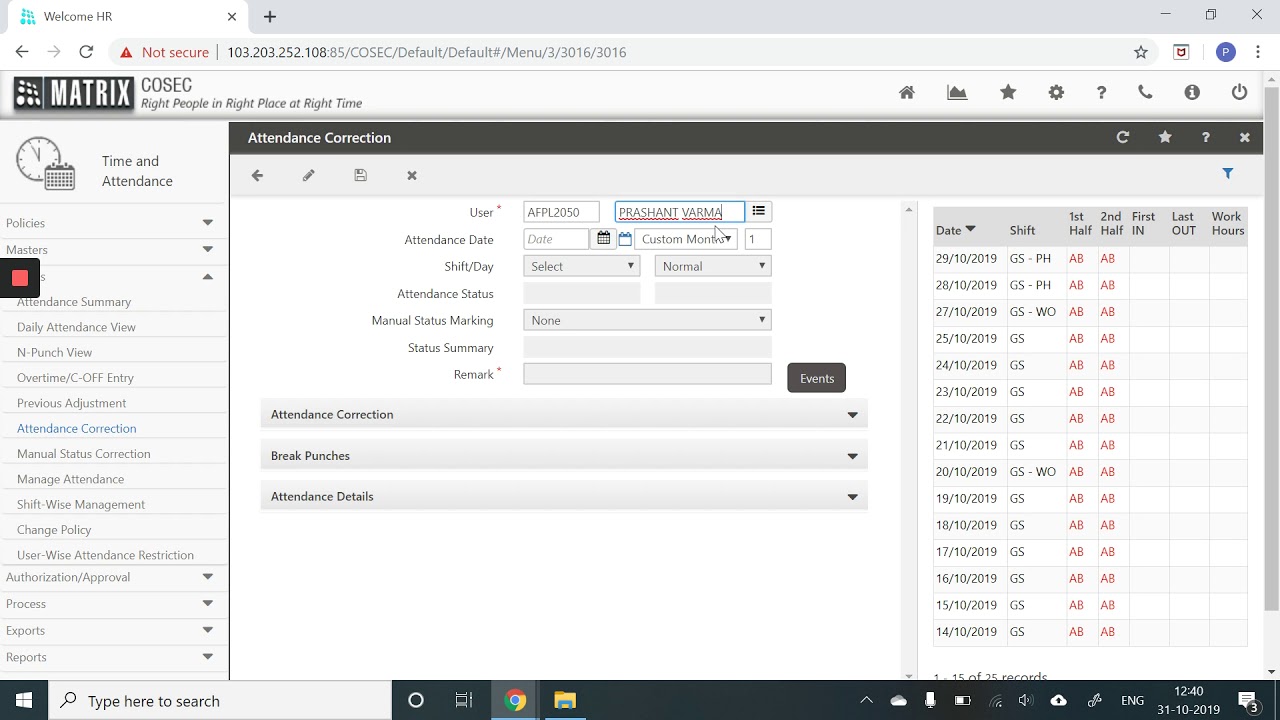Click the cancel X toolbar icon
The height and width of the screenshot is (720, 1280).
(412, 175)
